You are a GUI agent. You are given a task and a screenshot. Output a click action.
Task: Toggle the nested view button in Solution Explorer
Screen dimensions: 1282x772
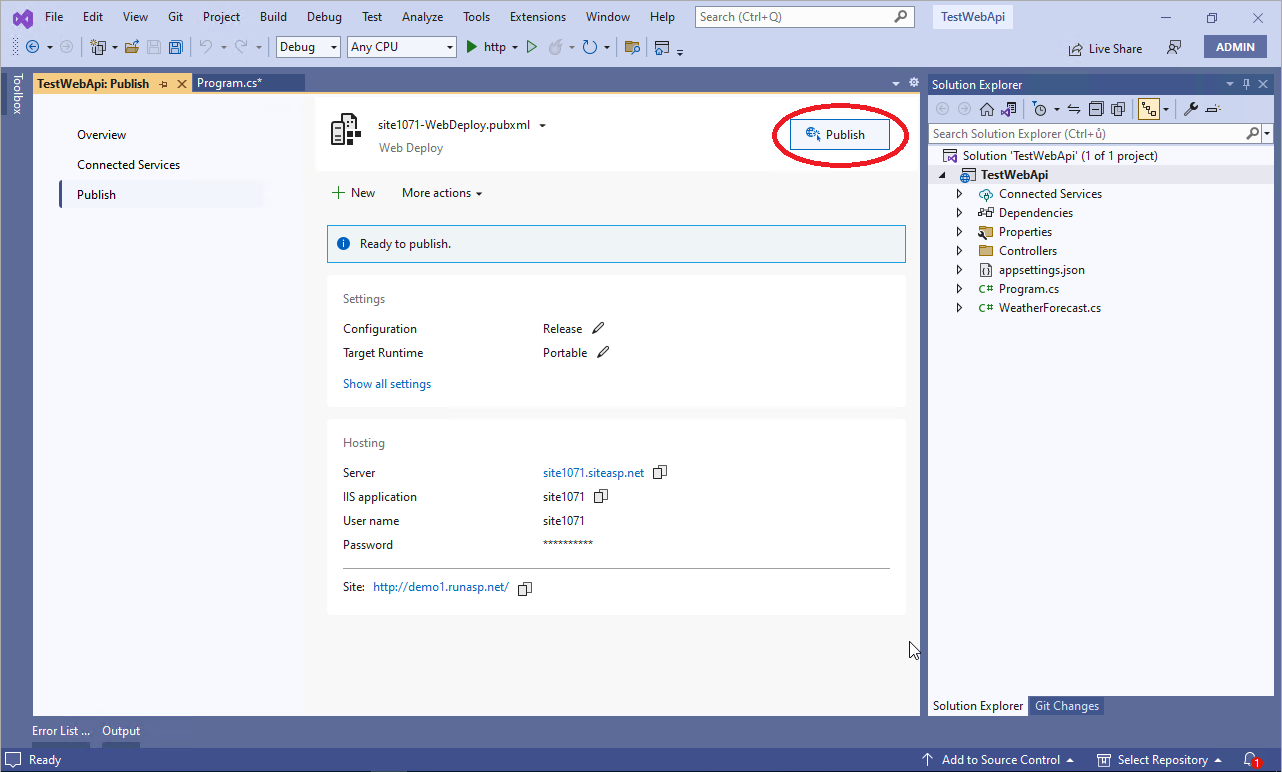pos(1149,109)
